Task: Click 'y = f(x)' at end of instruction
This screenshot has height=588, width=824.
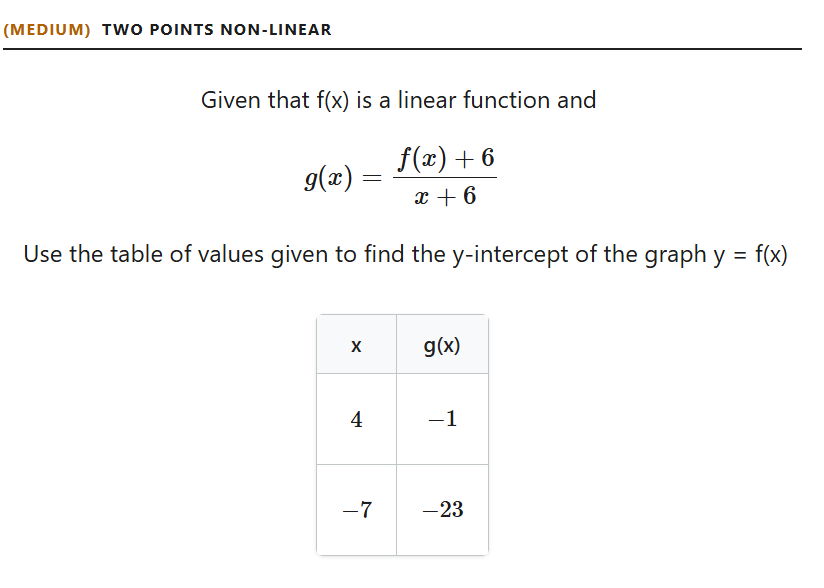Action: [750, 255]
